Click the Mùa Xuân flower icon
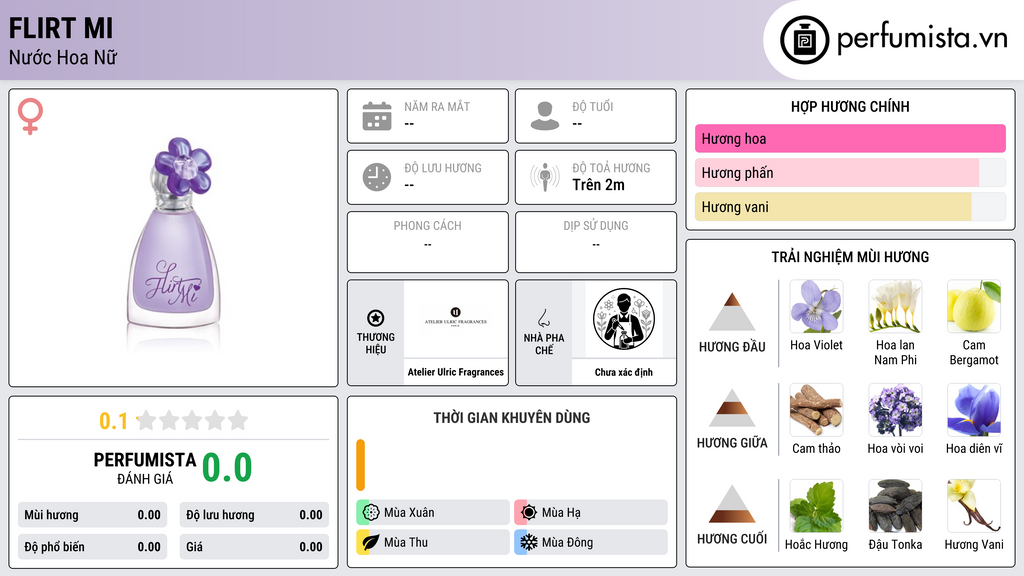This screenshot has width=1024, height=576. (x=371, y=512)
